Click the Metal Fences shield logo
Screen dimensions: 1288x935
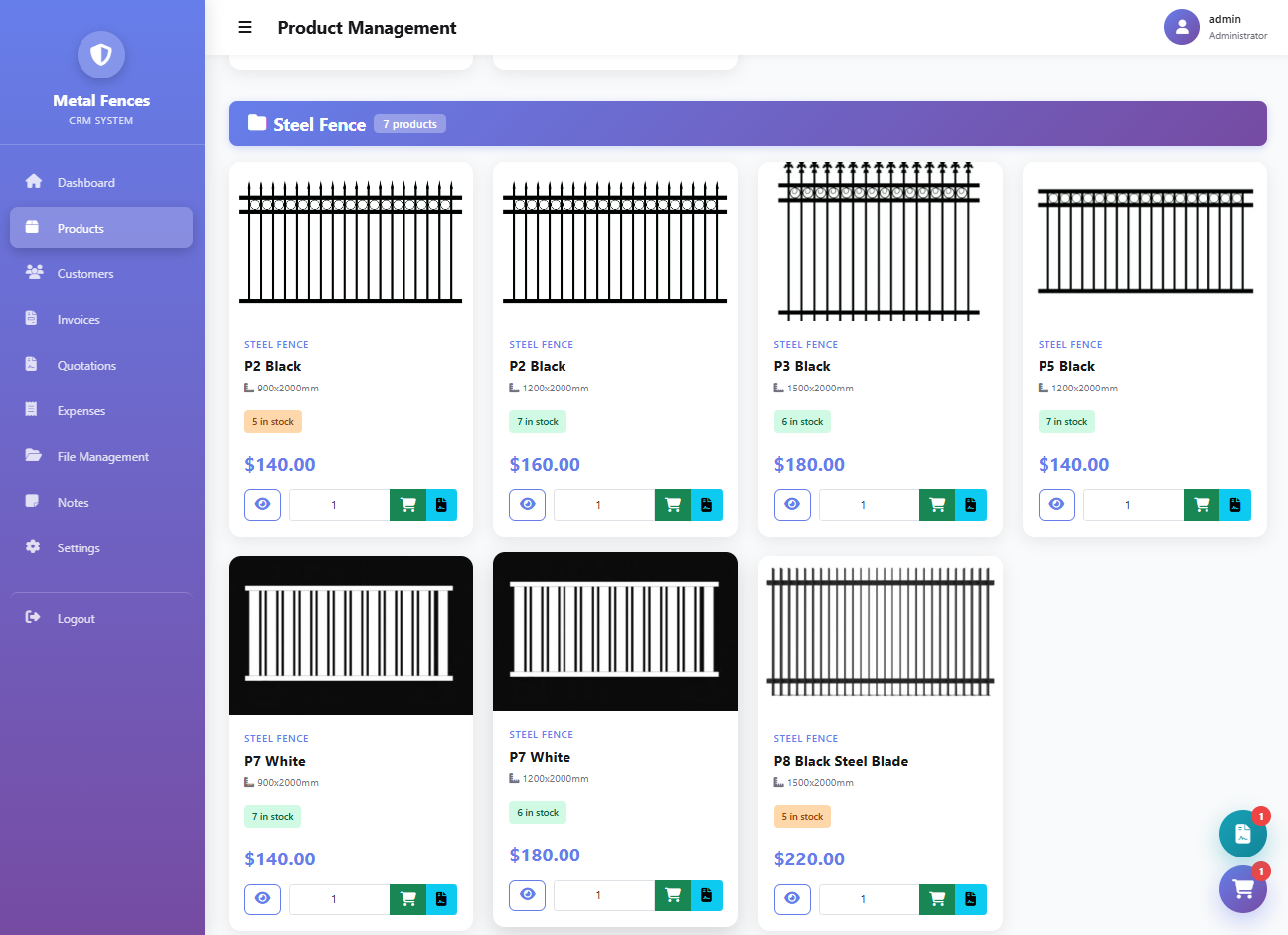click(101, 55)
